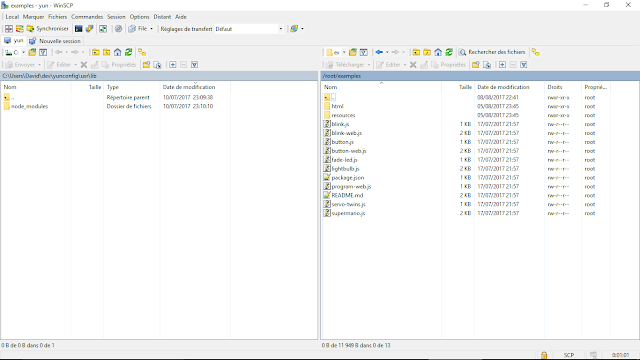The width and height of the screenshot is (640, 360).
Task: Open session in PuTTY icon
Action: [x=89, y=29]
